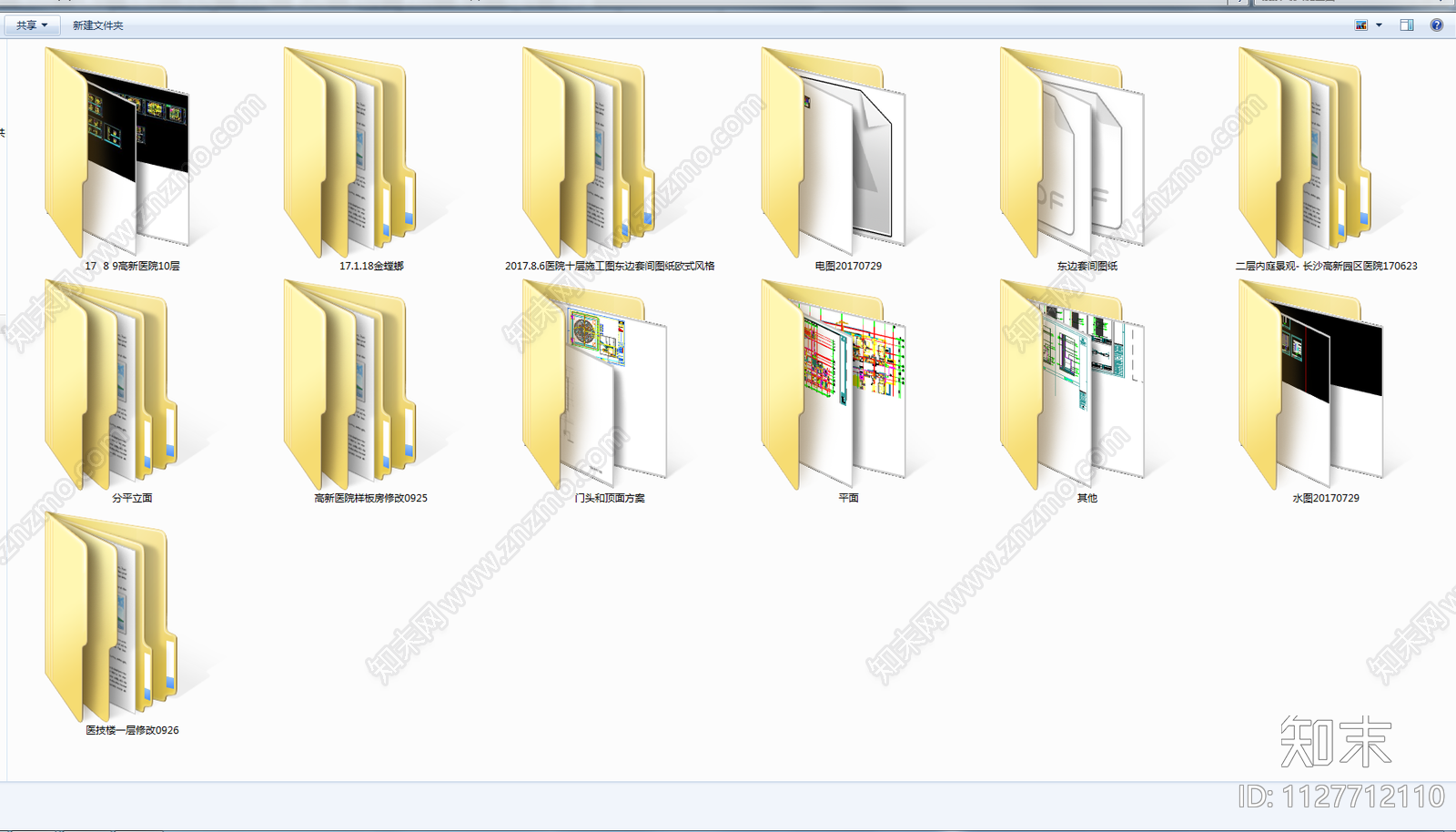1456x832 pixels.
Task: Select the 二层内庭景观 folder icon
Action: [1305, 152]
